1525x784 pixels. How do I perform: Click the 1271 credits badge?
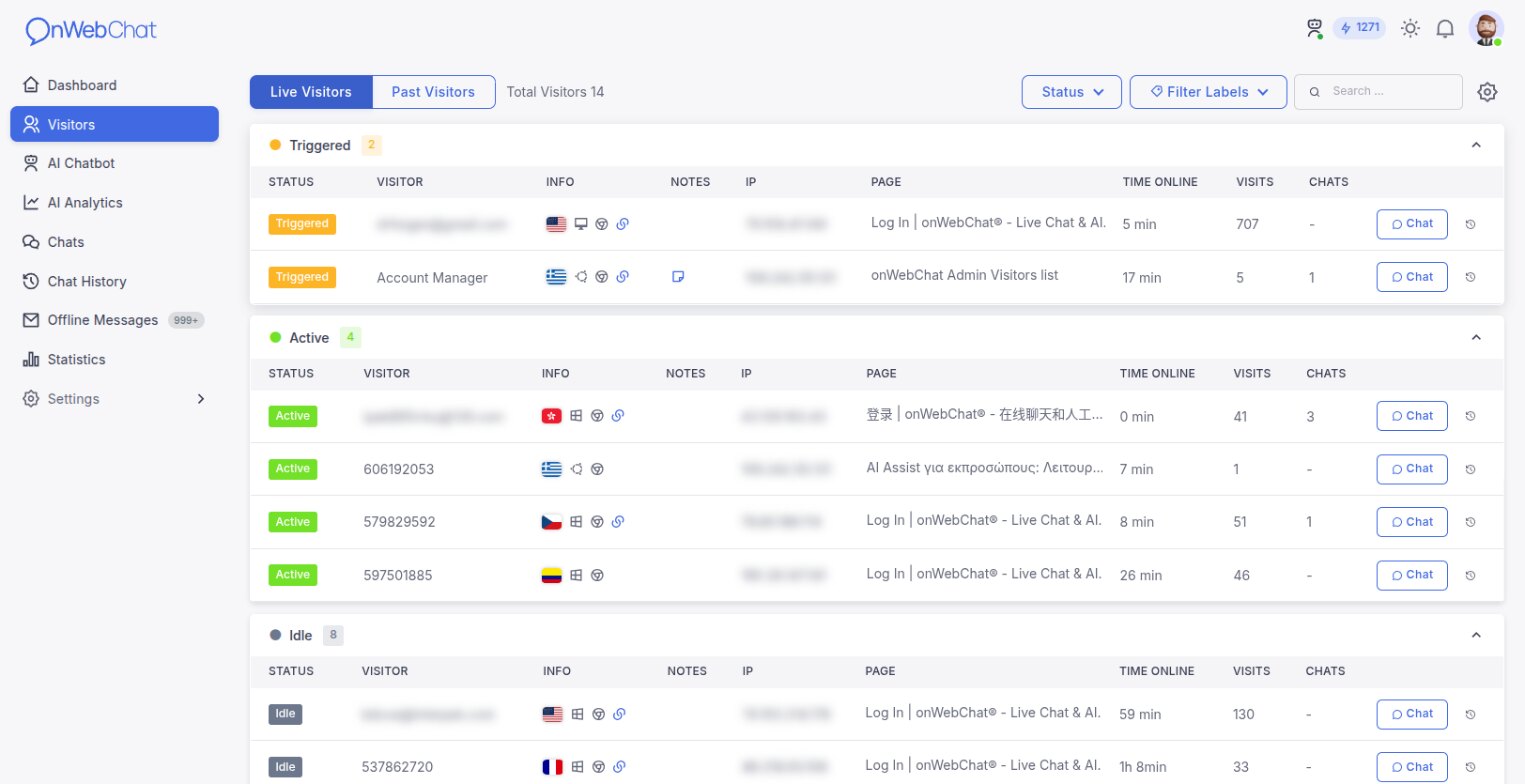click(x=1359, y=28)
